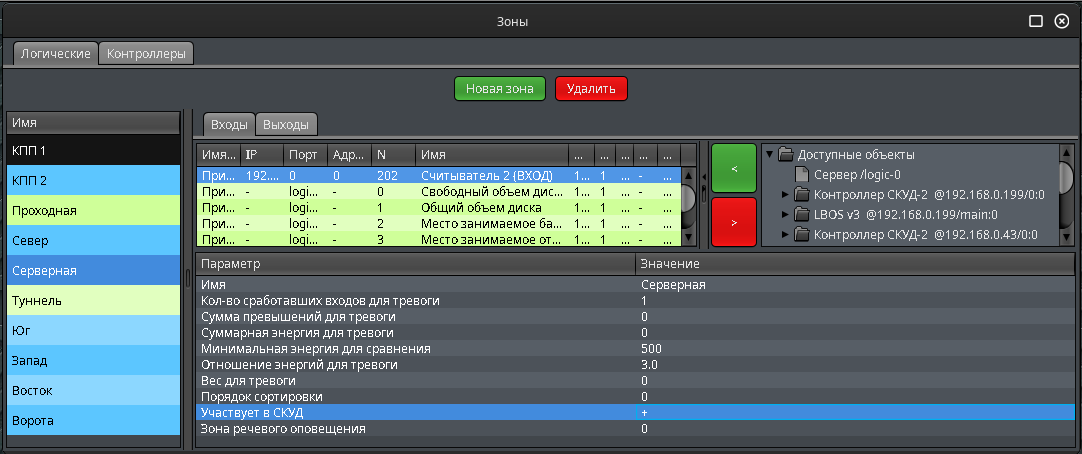Click the inputs table vertical scrollbar
This screenshot has height=454, width=1082.
(x=688, y=198)
